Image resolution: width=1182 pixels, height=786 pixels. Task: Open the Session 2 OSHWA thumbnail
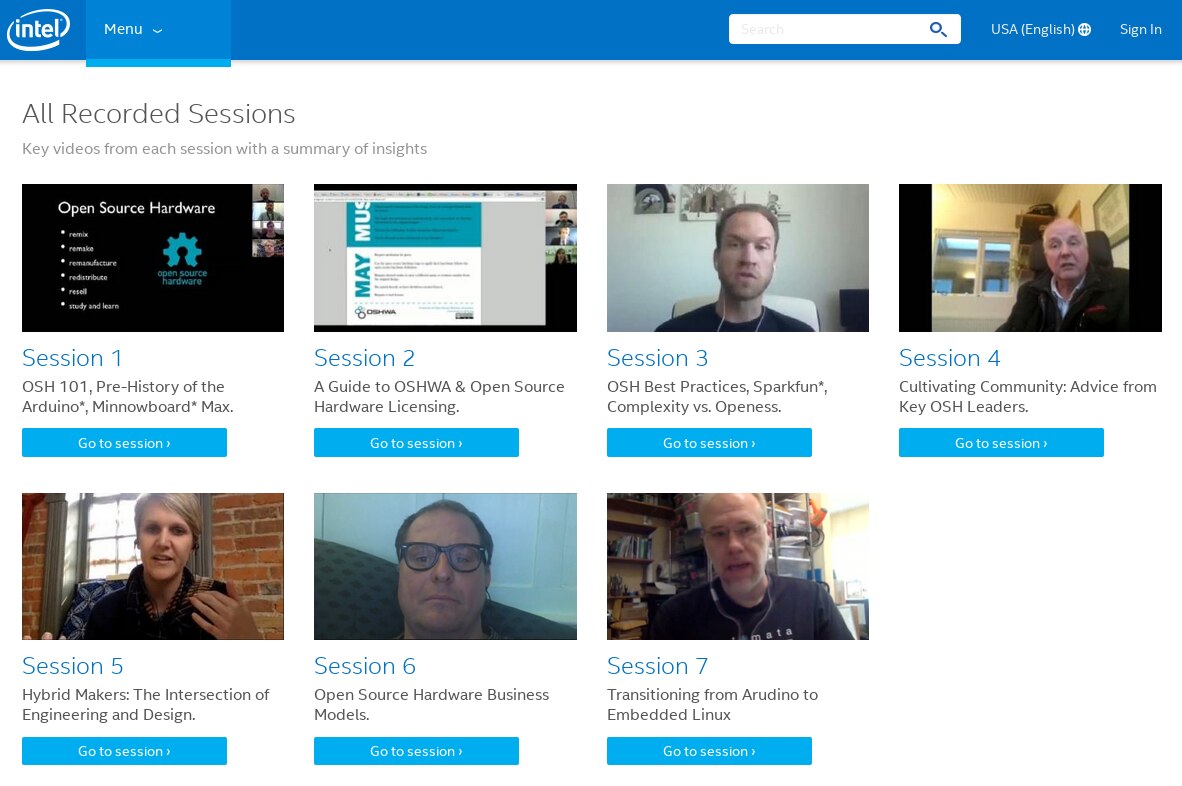tap(445, 258)
